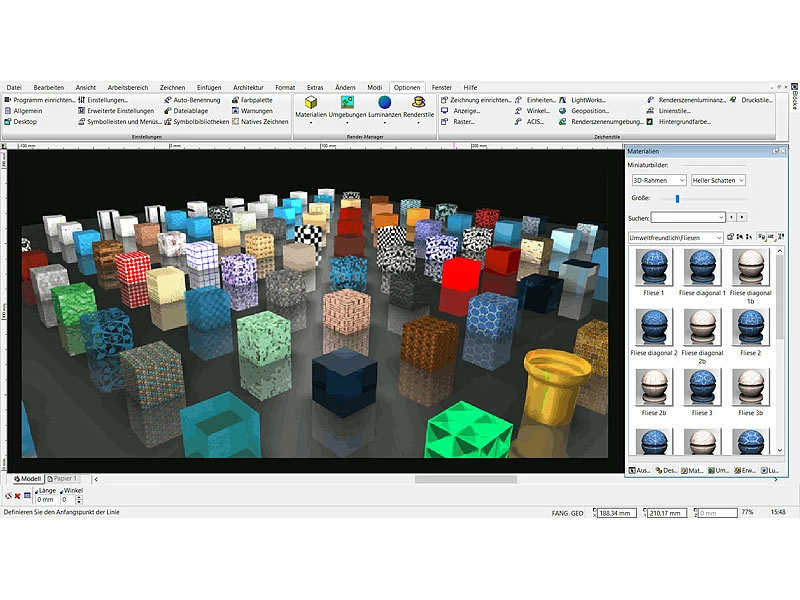Click the Renderstile teapot icon
This screenshot has height=600, width=800.
(419, 103)
